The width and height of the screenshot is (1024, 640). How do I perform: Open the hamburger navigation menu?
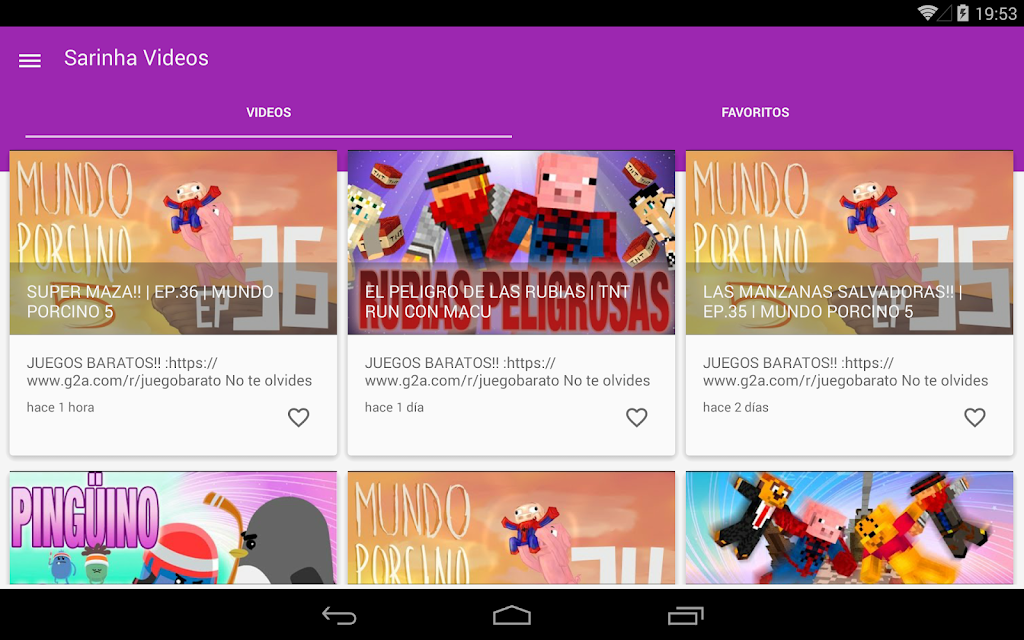pyautogui.click(x=30, y=60)
